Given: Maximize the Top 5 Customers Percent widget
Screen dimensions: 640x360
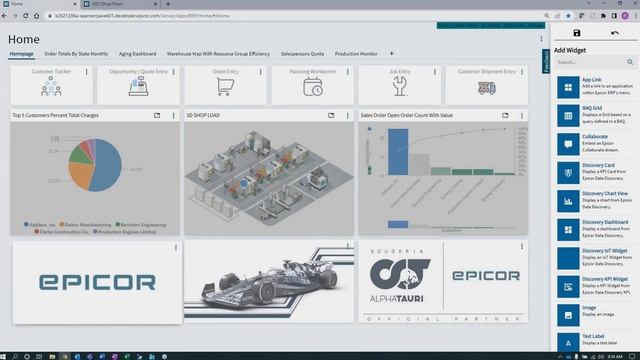Looking at the screenshot, I should (x=157, y=116).
